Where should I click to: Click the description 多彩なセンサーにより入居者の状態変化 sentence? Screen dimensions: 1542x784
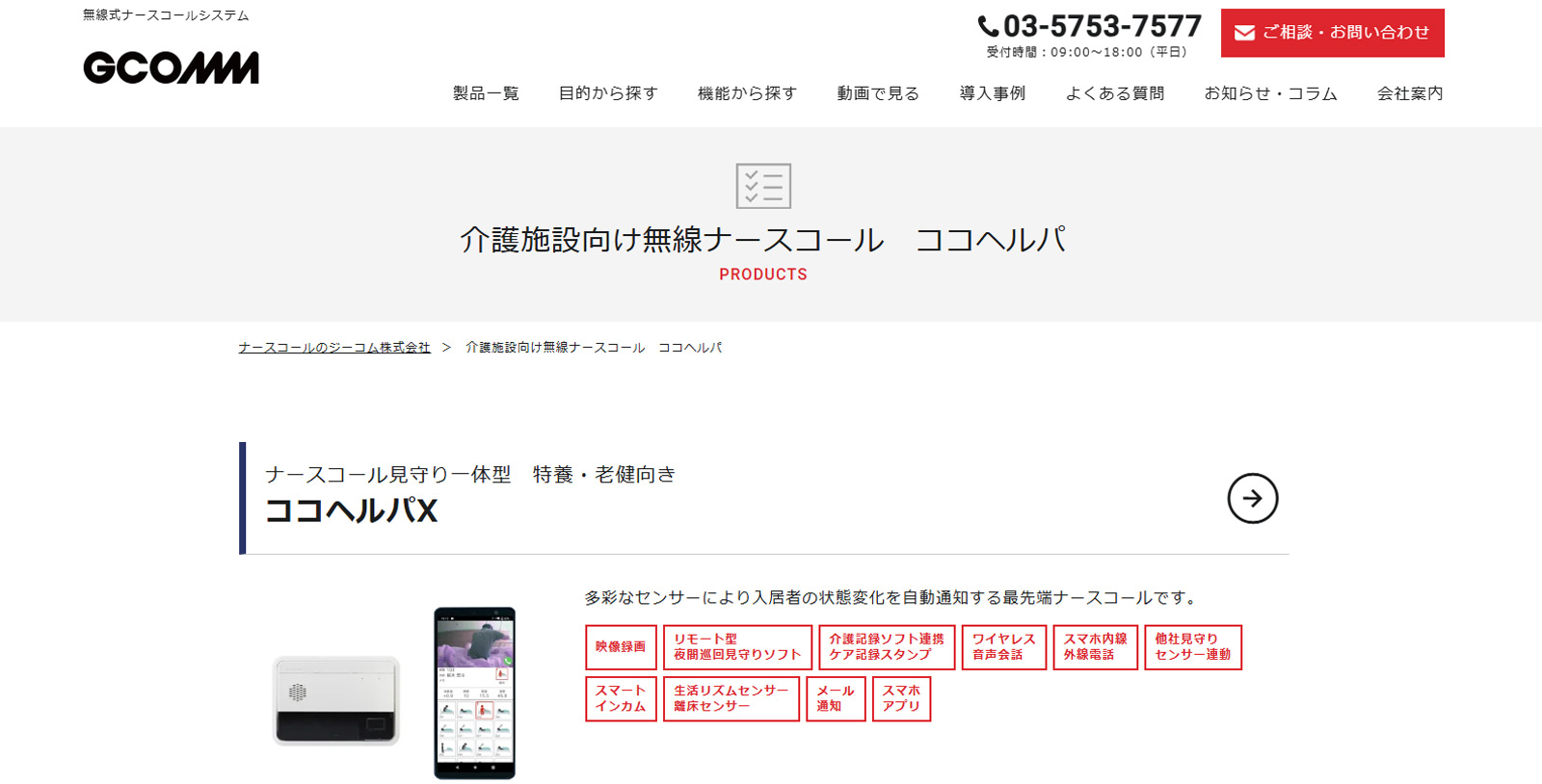click(892, 598)
